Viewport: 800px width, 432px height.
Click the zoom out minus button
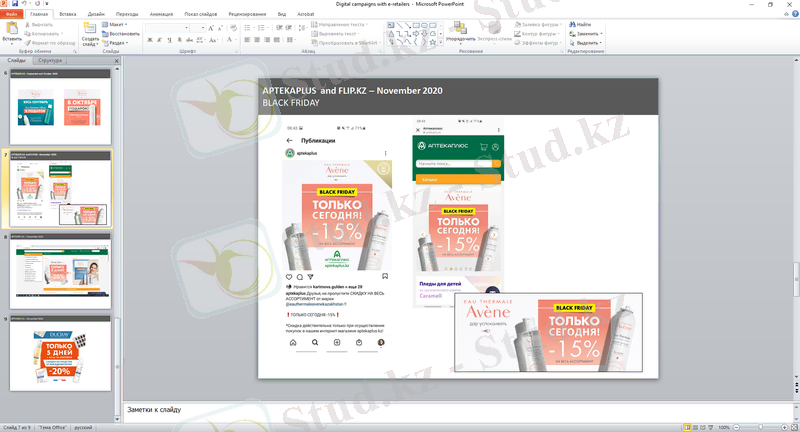(736, 427)
